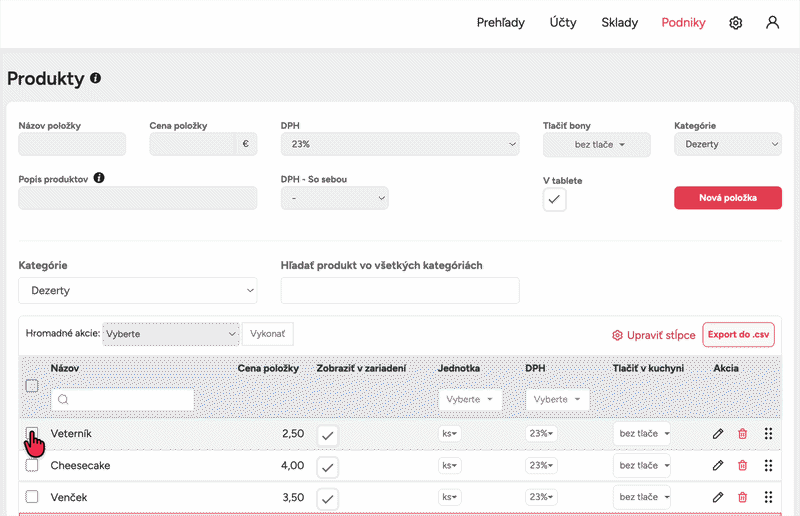Open the user profile icon
The image size is (800, 516).
click(x=772, y=22)
